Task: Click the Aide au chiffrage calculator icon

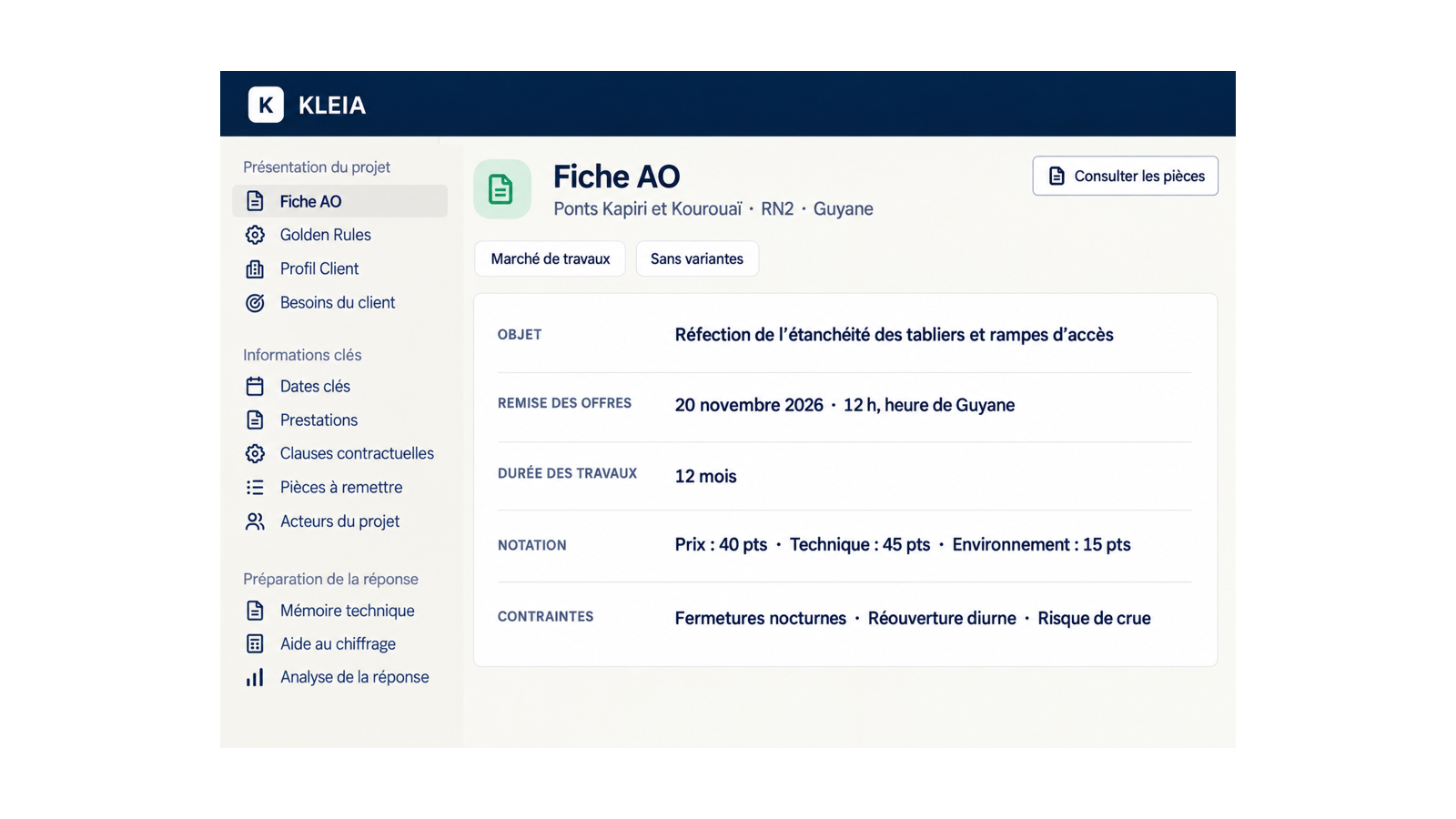Action: pyautogui.click(x=255, y=643)
